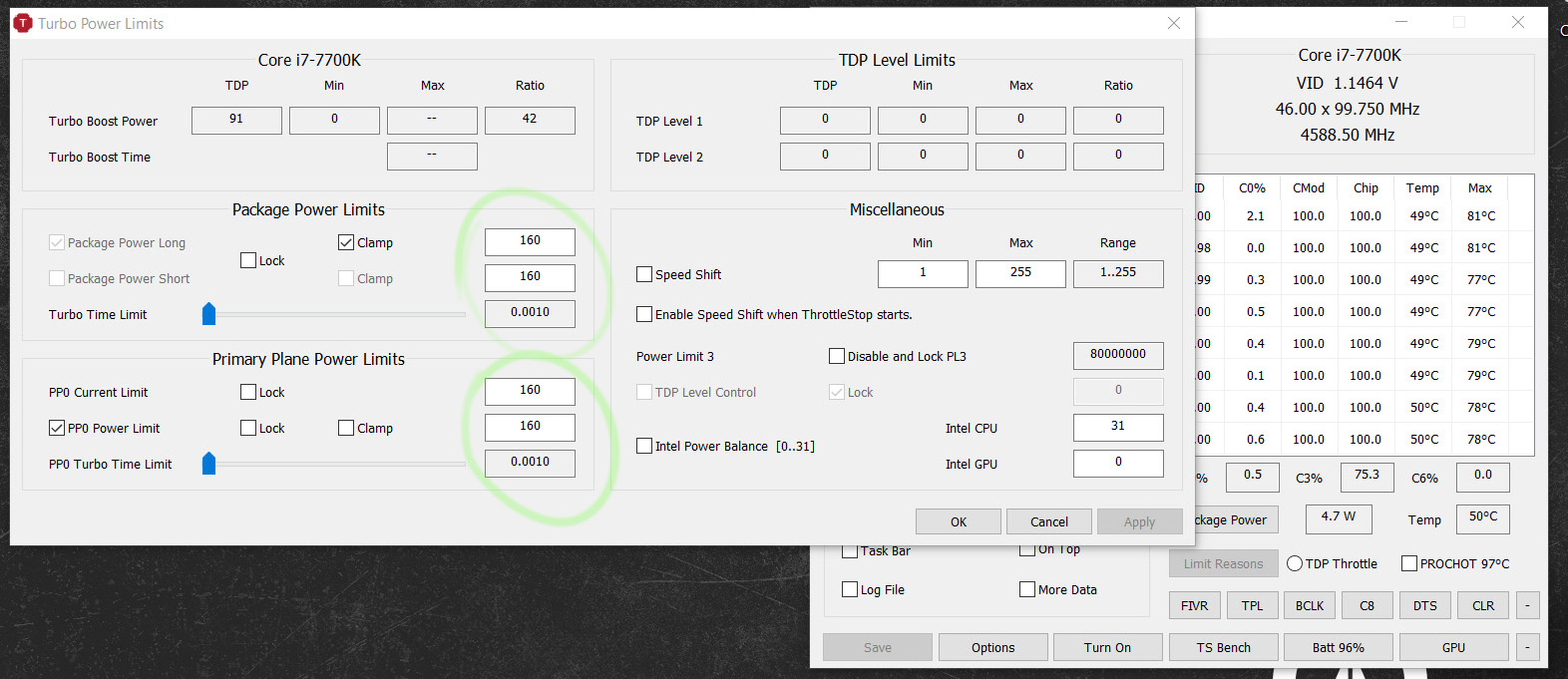This screenshot has height=679, width=1568.
Task: Click the minus button beside GPU
Action: point(1527,647)
